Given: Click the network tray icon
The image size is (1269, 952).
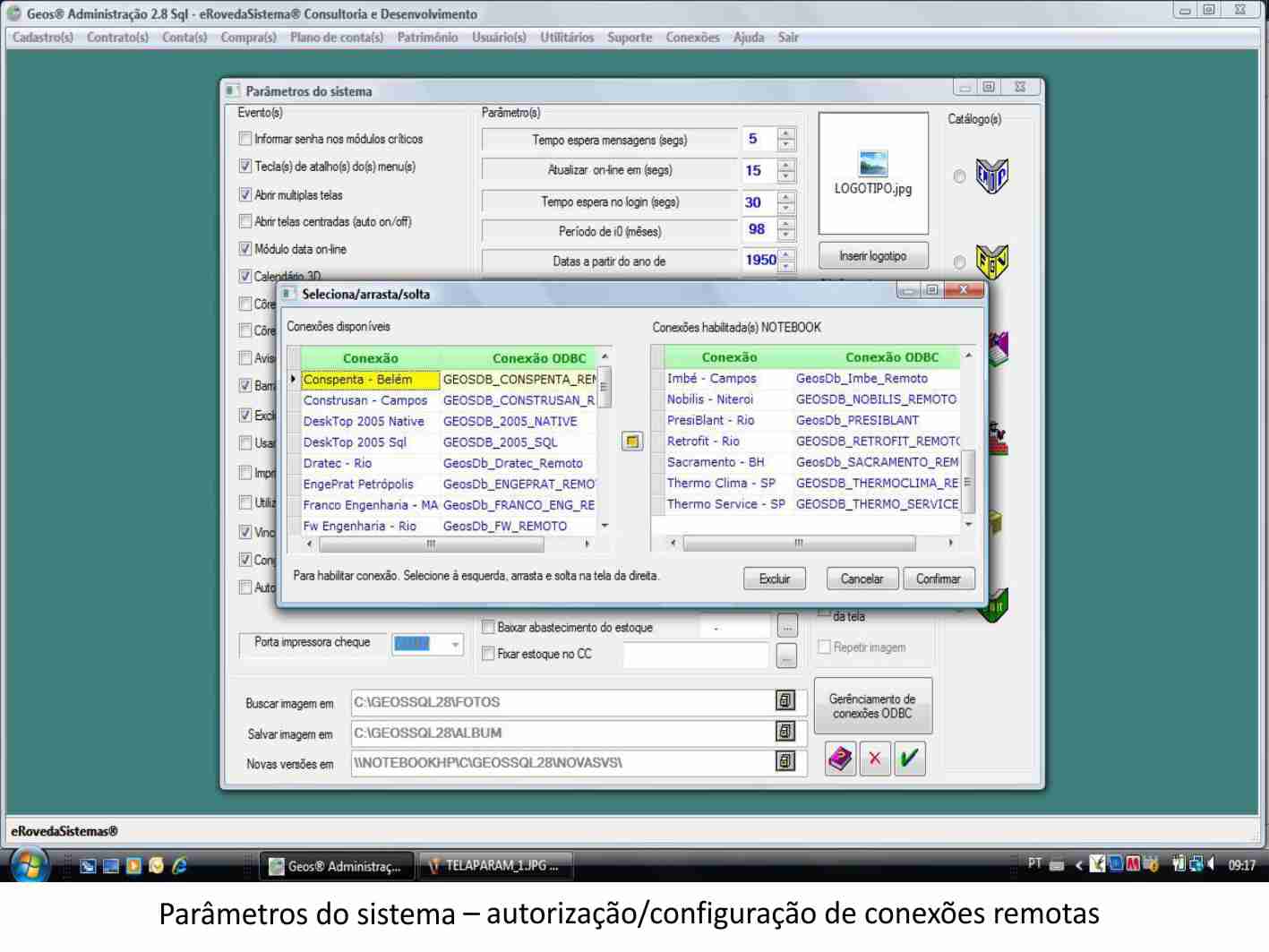Looking at the screenshot, I should coord(1196,864).
